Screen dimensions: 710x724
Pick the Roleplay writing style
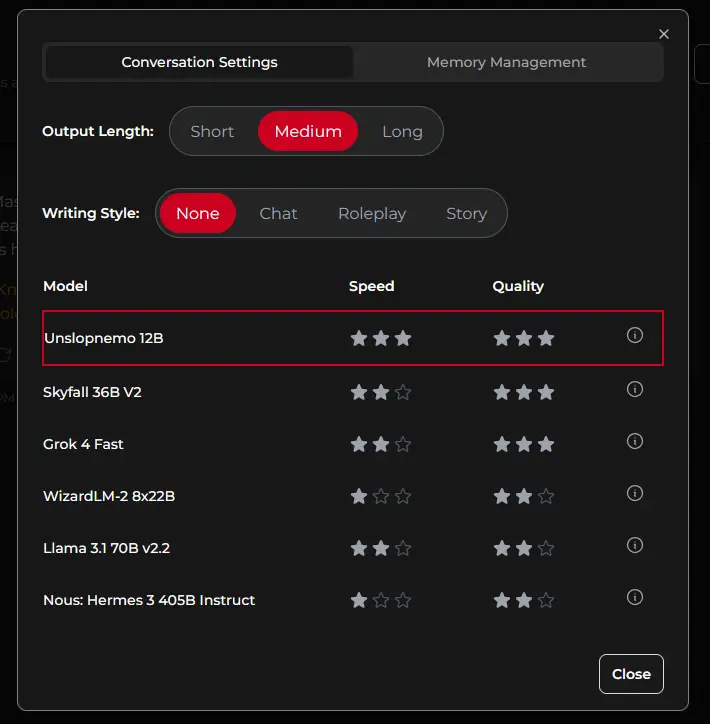[x=372, y=213]
